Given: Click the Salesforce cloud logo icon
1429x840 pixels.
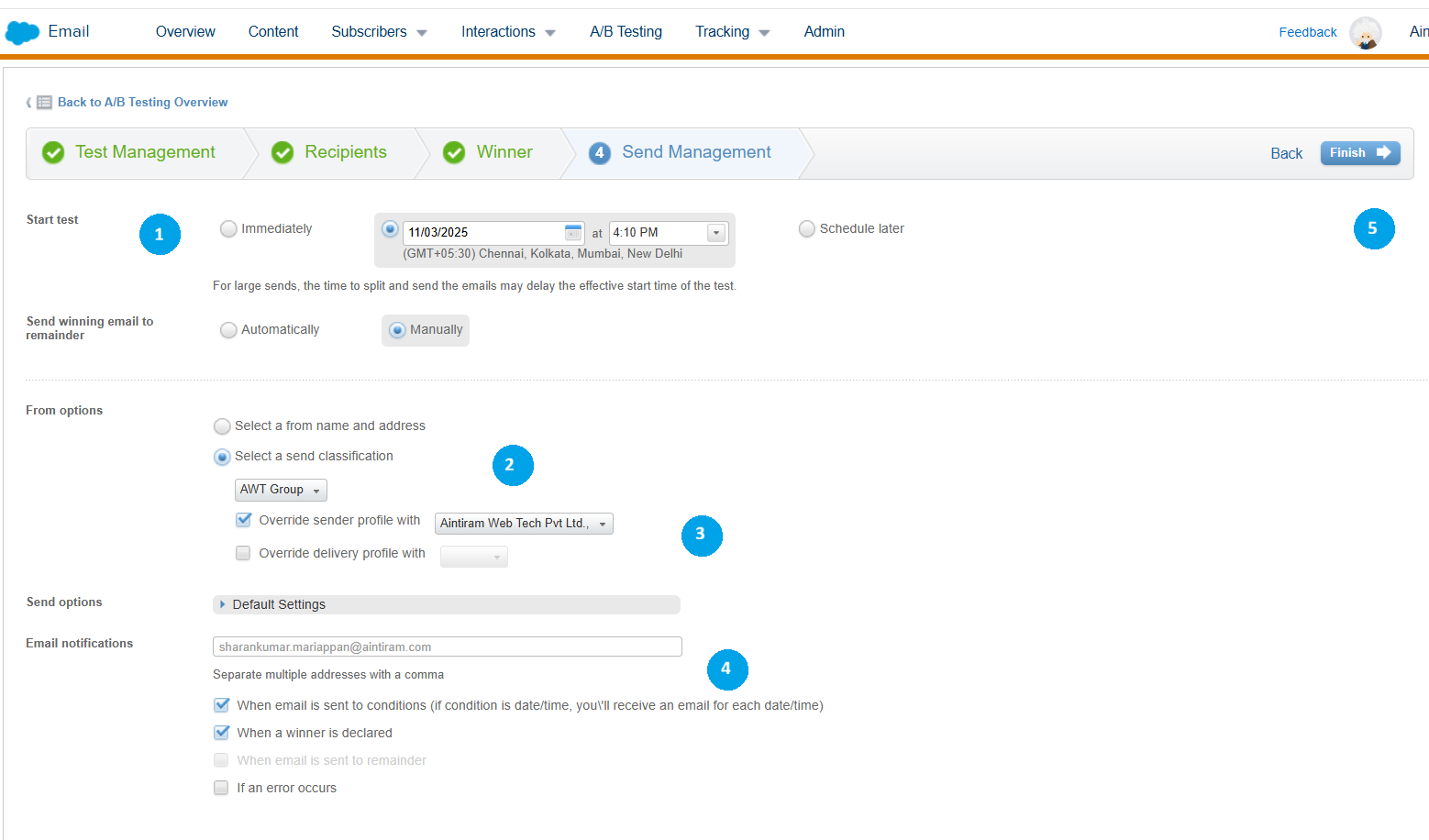Looking at the screenshot, I should (22, 32).
